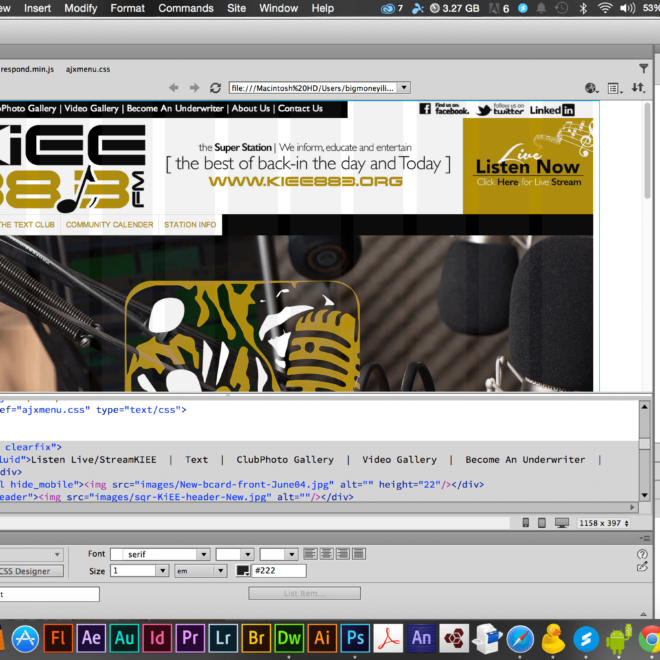Screen dimensions: 660x660
Task: Open Adobe Illustrator in the dock
Action: [321, 637]
